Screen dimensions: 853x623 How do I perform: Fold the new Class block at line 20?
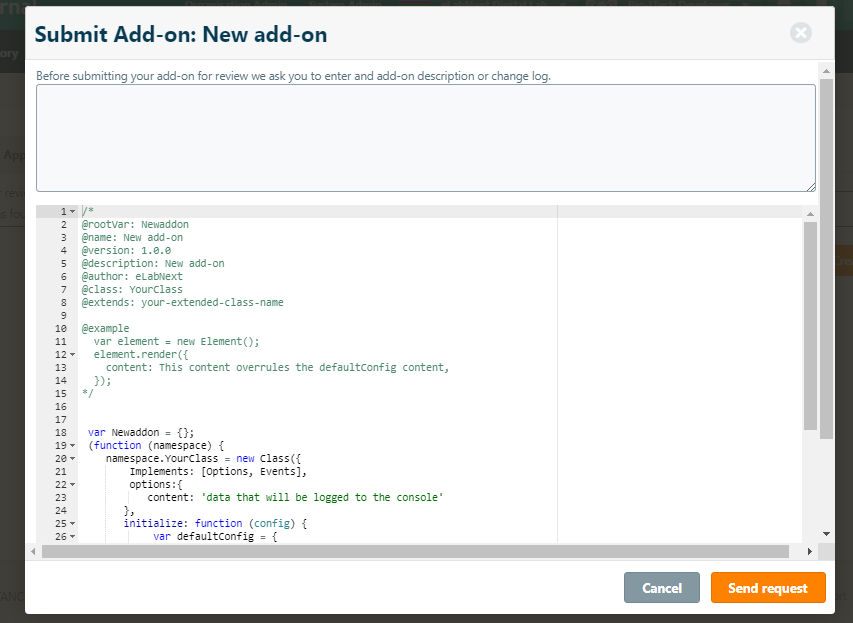coord(72,458)
